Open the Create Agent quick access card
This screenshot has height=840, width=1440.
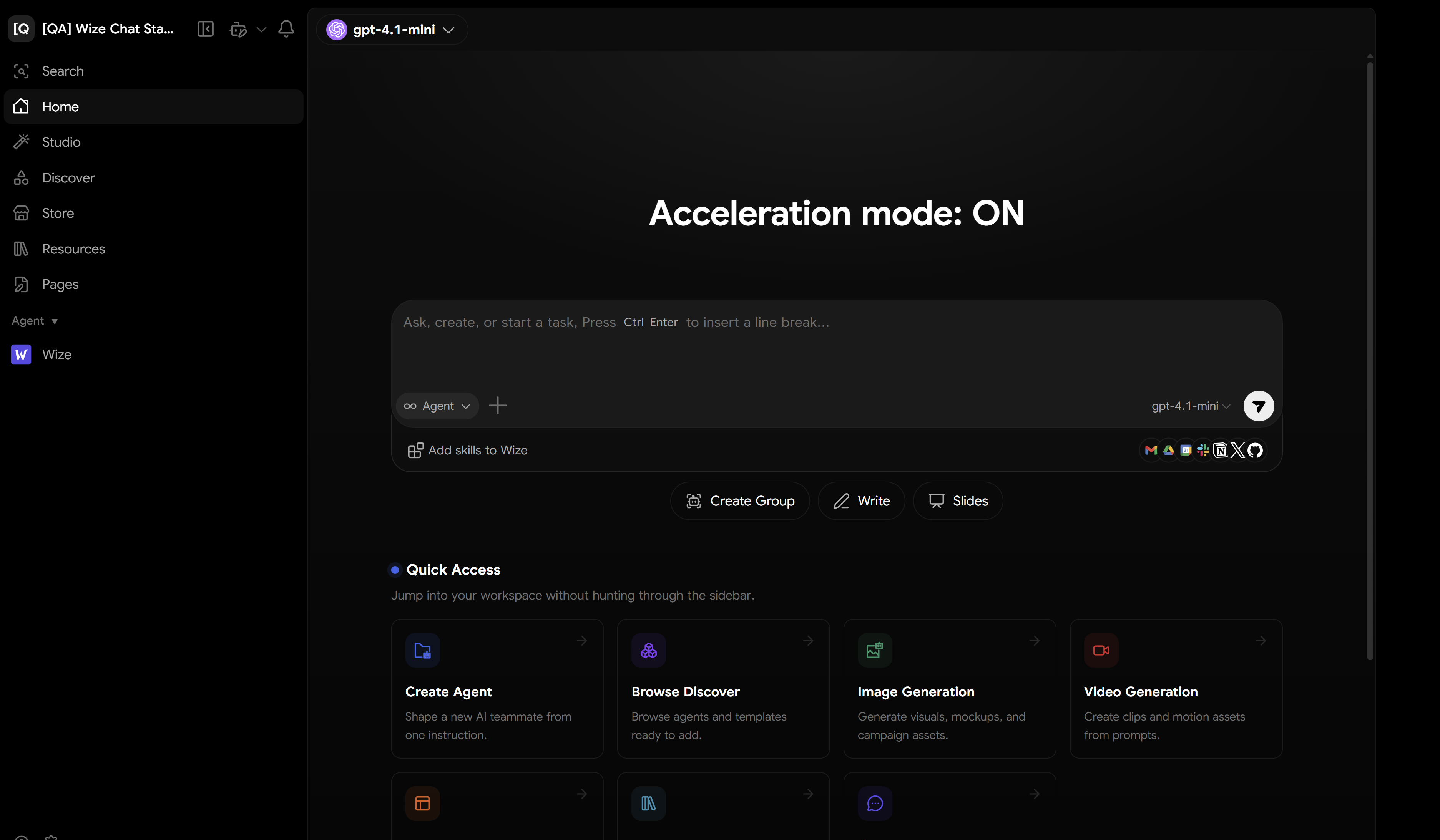497,689
